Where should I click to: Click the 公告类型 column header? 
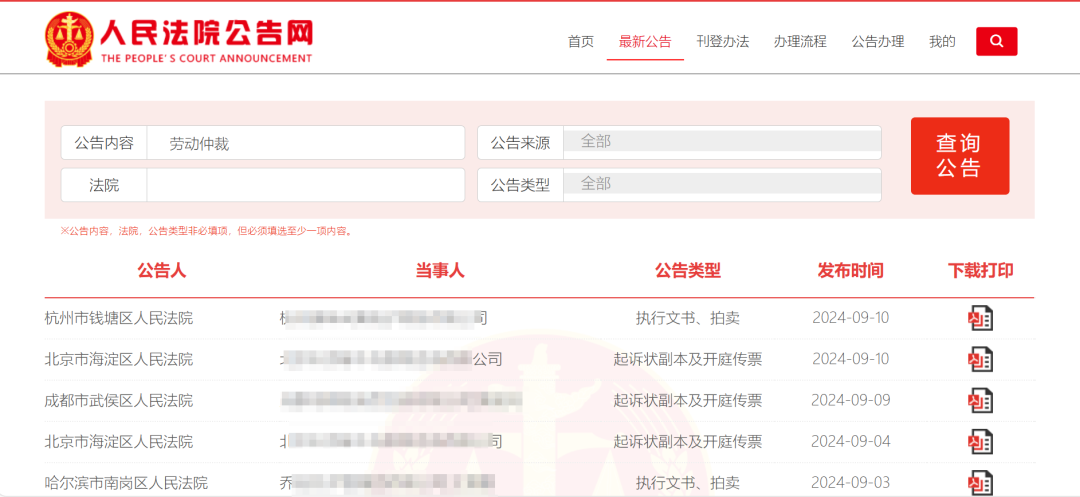687,271
